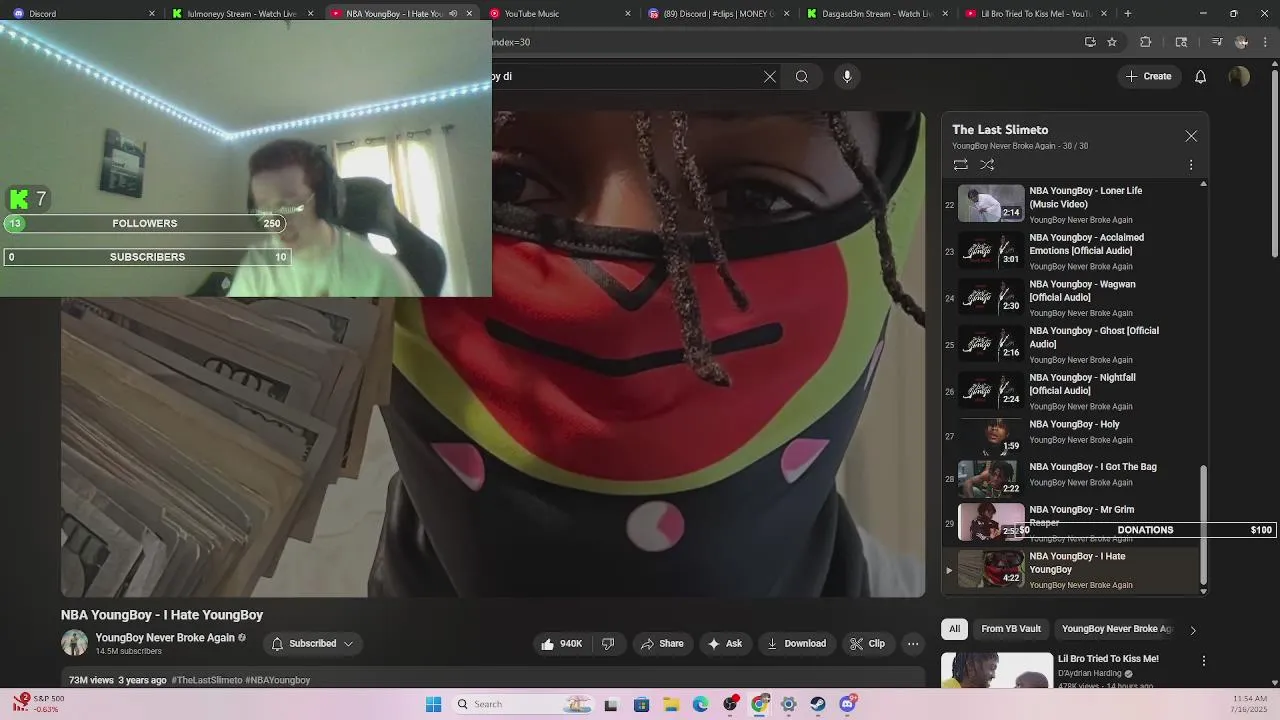Open Chrome extensions puzzle icon
Image resolution: width=1280 pixels, height=720 pixels.
(1146, 42)
